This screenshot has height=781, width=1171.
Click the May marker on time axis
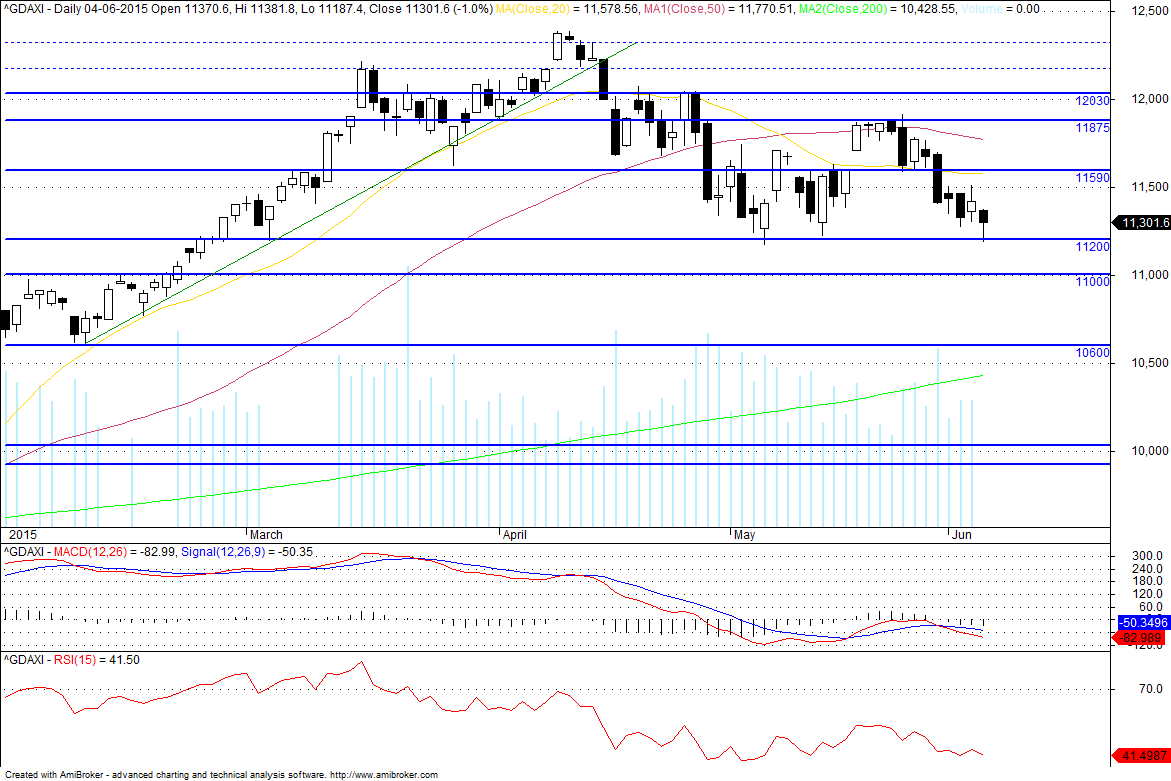click(x=745, y=535)
